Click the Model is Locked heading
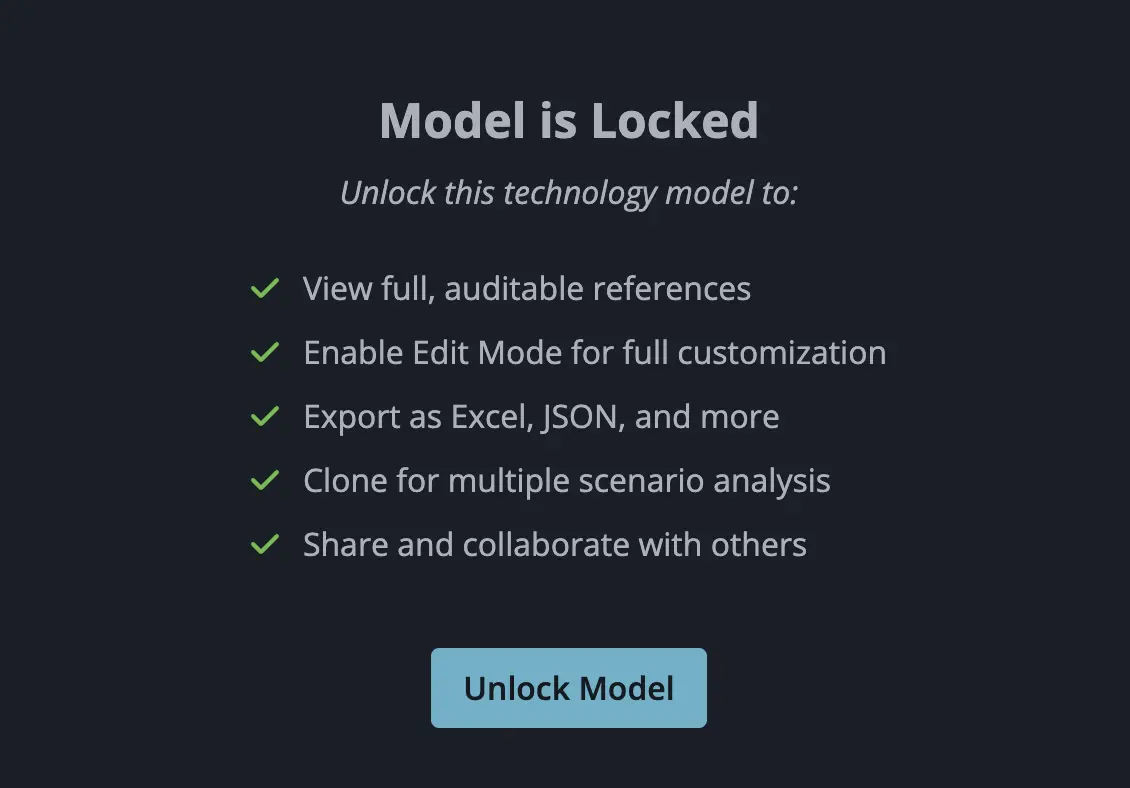This screenshot has width=1130, height=788. [568, 121]
